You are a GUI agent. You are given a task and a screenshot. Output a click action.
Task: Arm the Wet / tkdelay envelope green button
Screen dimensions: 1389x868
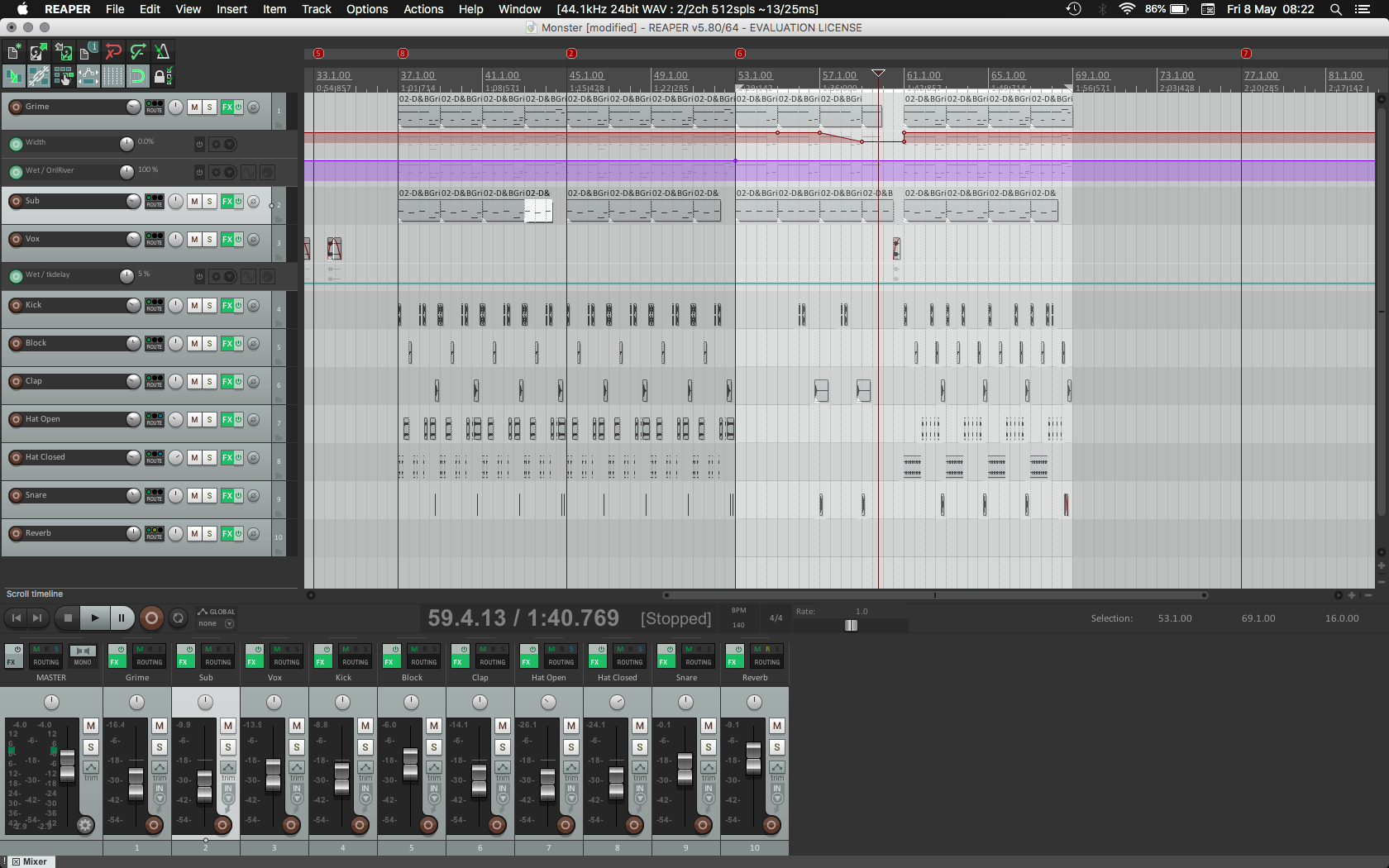[16, 276]
